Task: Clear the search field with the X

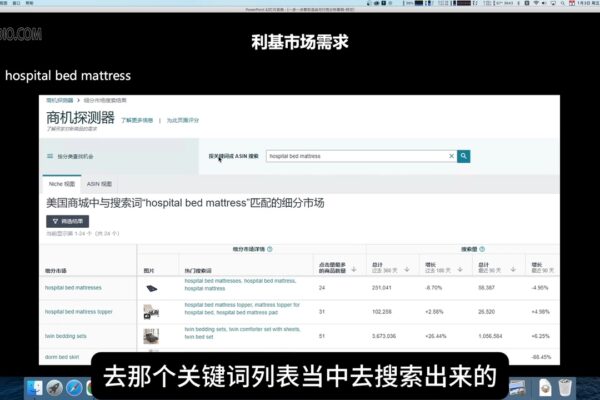Action: click(x=451, y=156)
